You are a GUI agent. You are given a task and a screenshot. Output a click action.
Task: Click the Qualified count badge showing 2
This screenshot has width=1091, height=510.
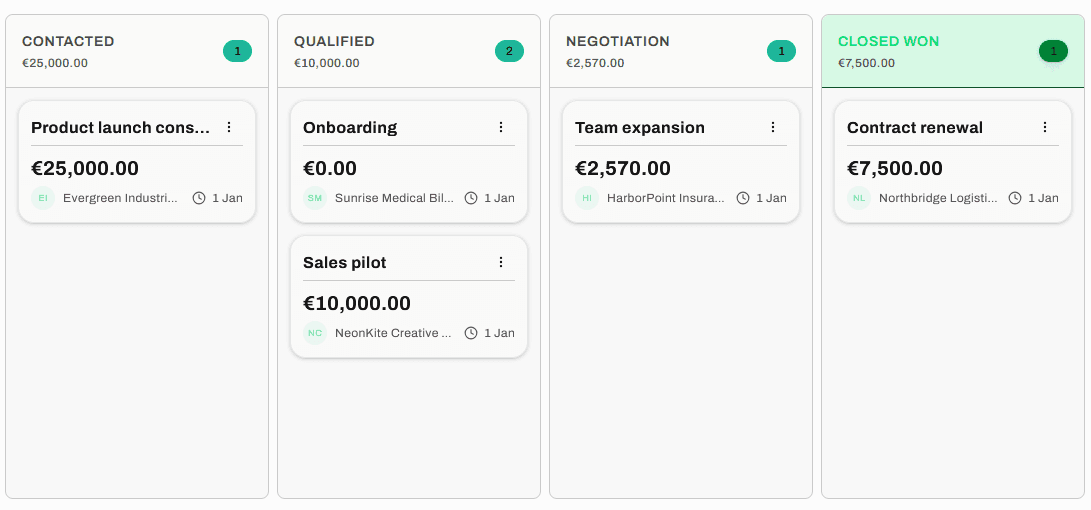pyautogui.click(x=509, y=51)
